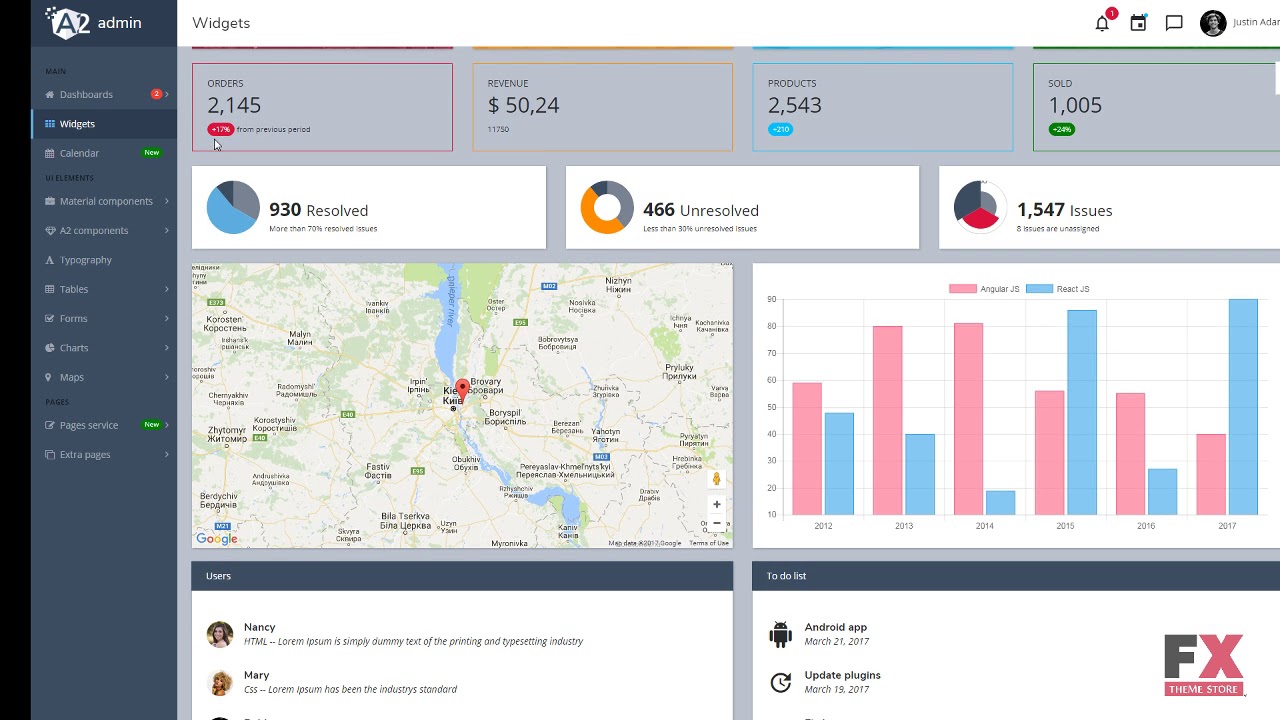Image resolution: width=1280 pixels, height=720 pixels.
Task: Click the Calendar sidebar icon
Action: [x=50, y=153]
